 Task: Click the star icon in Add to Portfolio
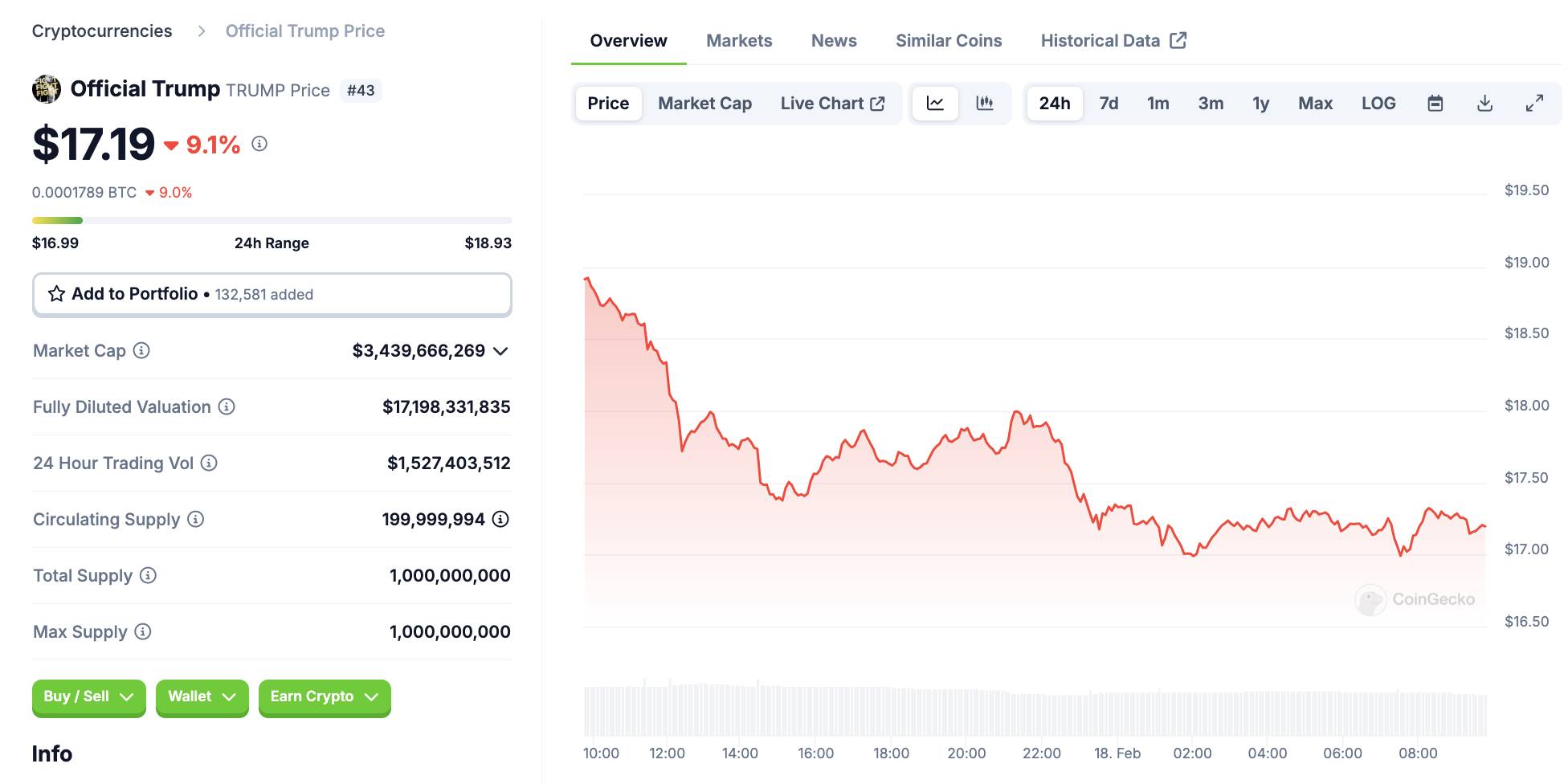tap(56, 294)
